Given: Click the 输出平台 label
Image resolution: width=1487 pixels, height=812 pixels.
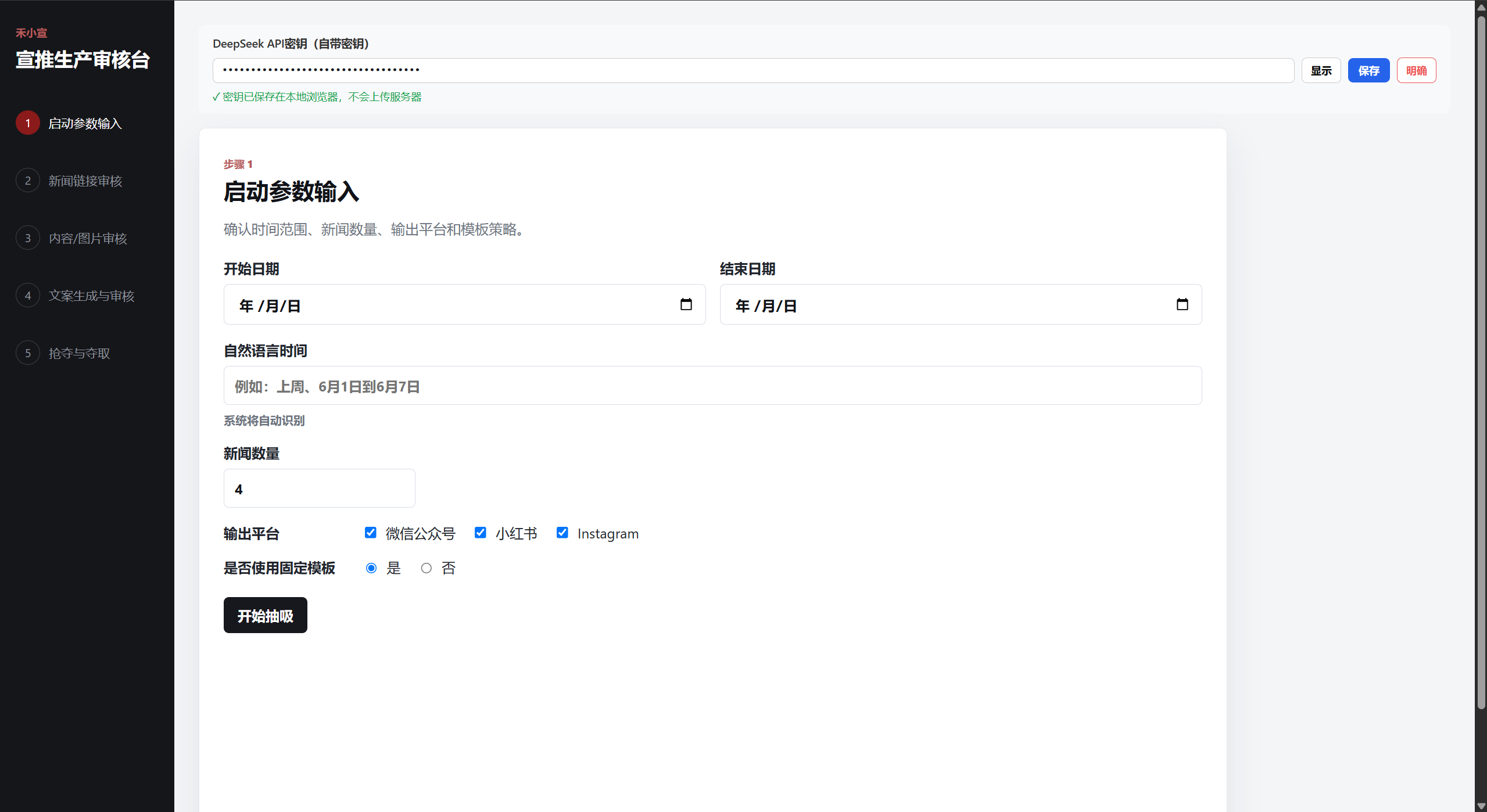Looking at the screenshot, I should click(252, 534).
